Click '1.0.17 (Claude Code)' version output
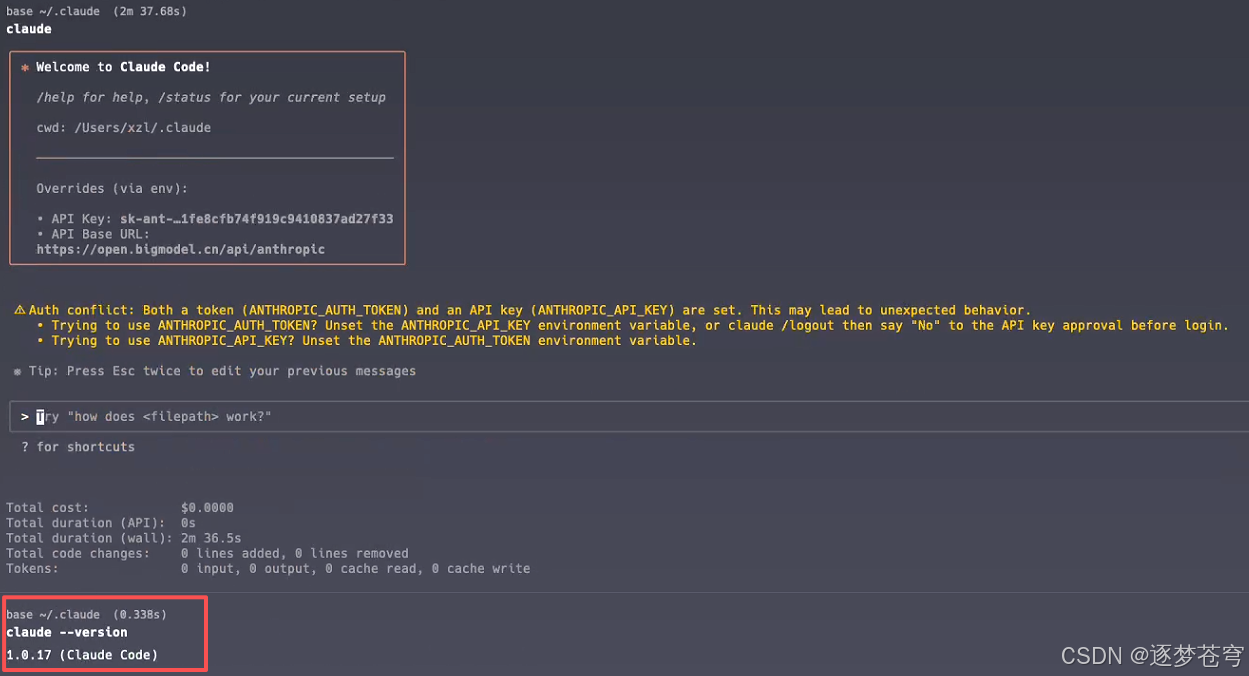This screenshot has height=676, width=1249. pos(82,655)
